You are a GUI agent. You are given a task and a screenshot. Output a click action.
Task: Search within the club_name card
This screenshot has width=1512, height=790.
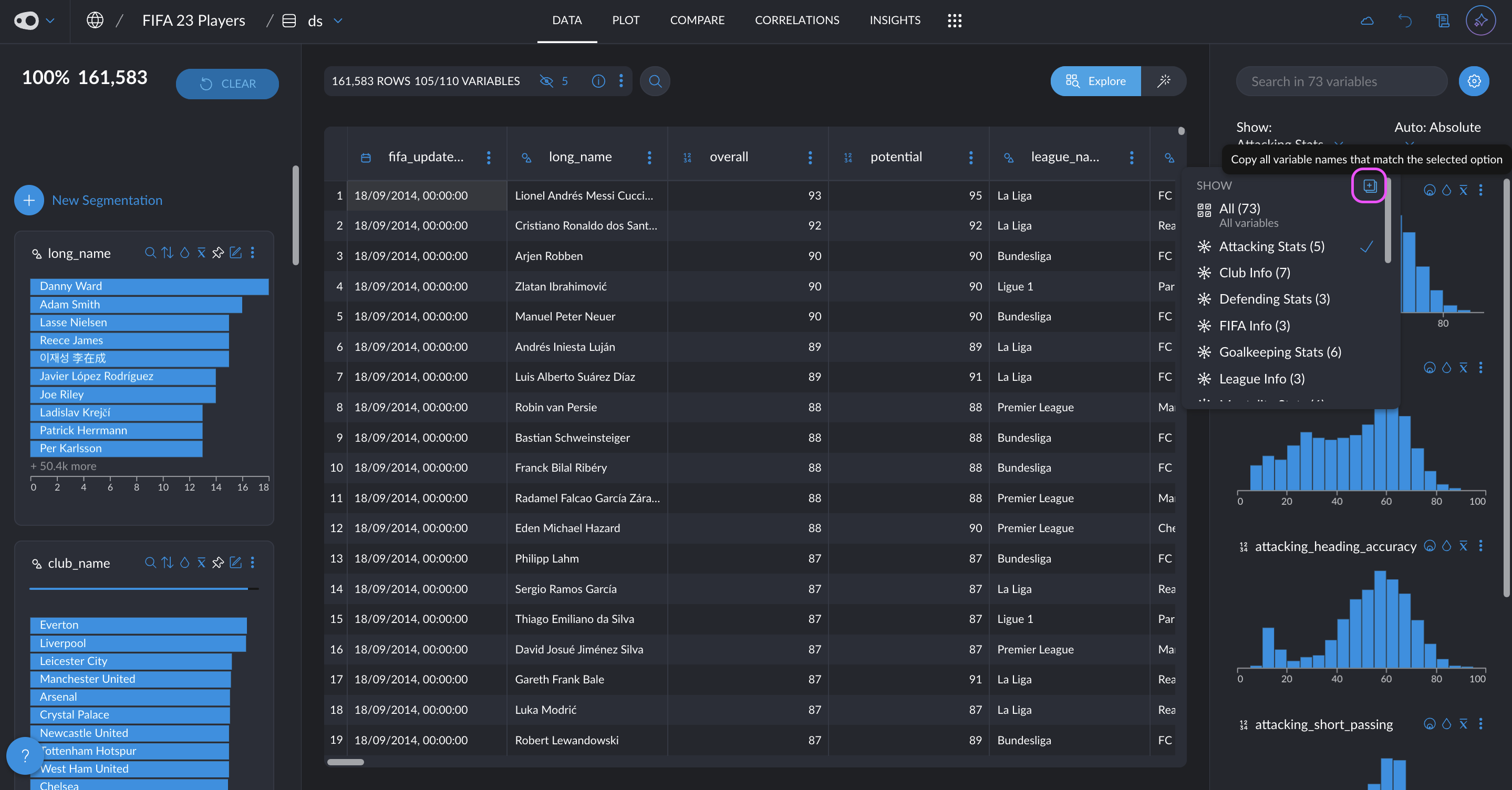[x=150, y=563]
